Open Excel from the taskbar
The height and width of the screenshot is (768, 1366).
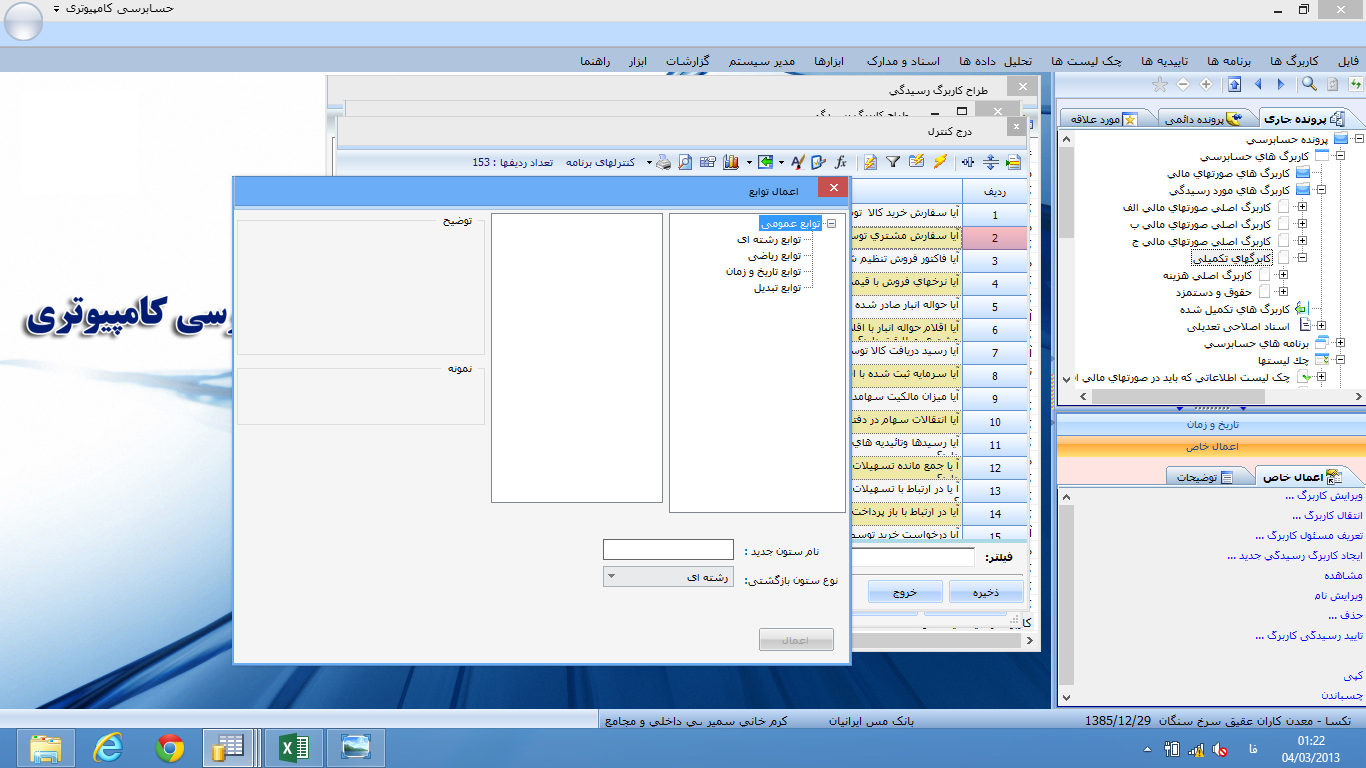[293, 746]
